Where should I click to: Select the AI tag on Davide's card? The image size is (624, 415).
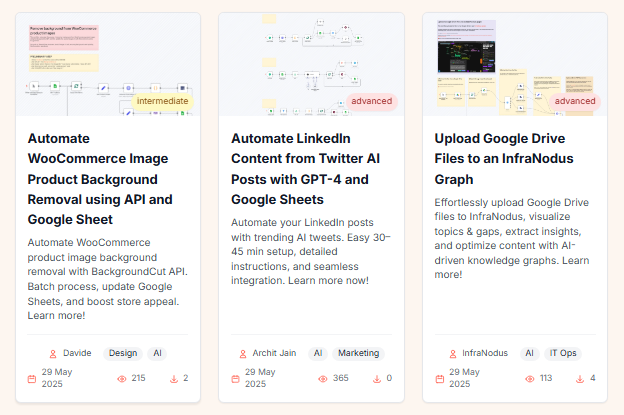[158, 353]
